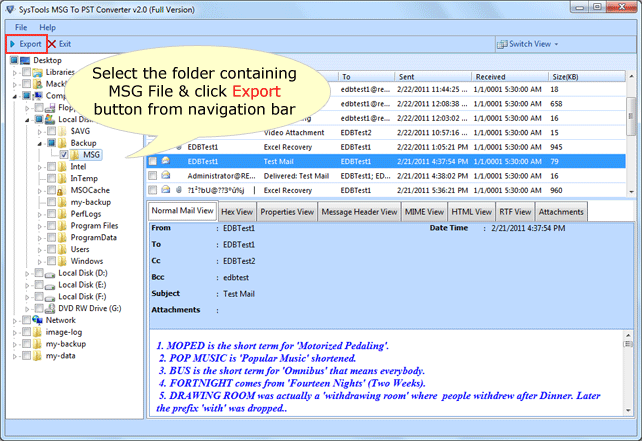The width and height of the screenshot is (642, 441).
Task: Check the Program Files folder checkbox
Action: point(52,226)
